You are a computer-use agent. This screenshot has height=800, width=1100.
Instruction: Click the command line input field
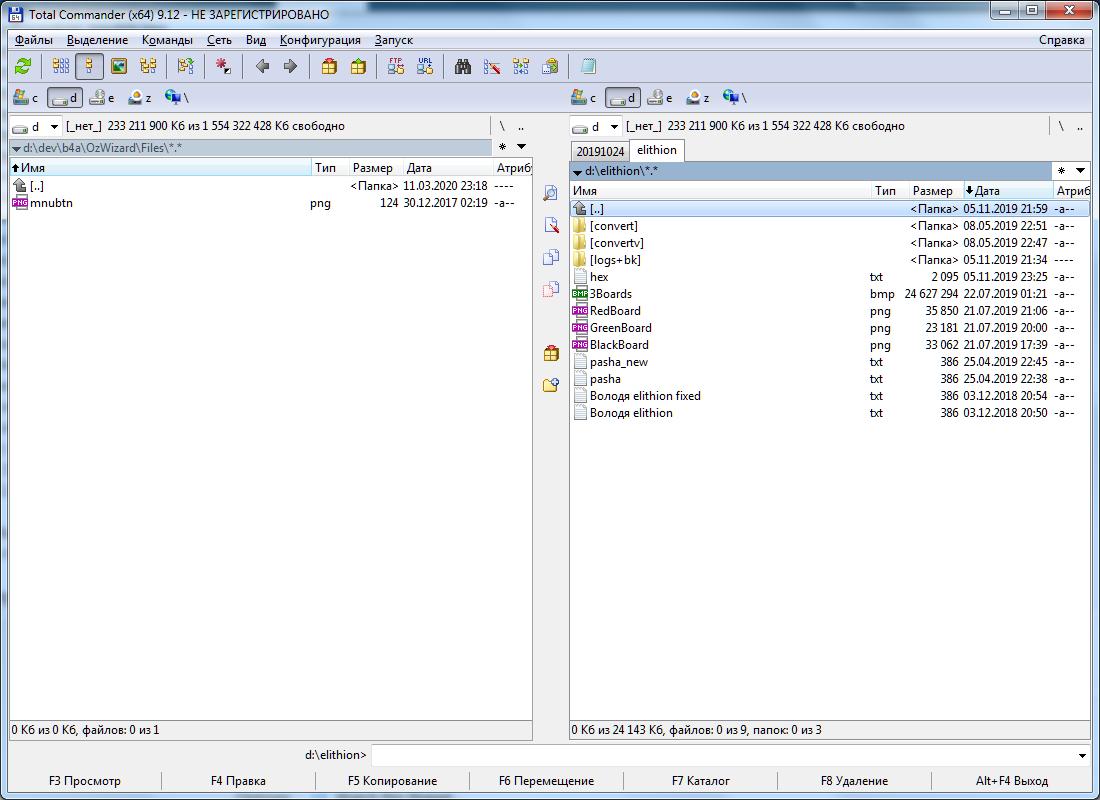pos(723,755)
